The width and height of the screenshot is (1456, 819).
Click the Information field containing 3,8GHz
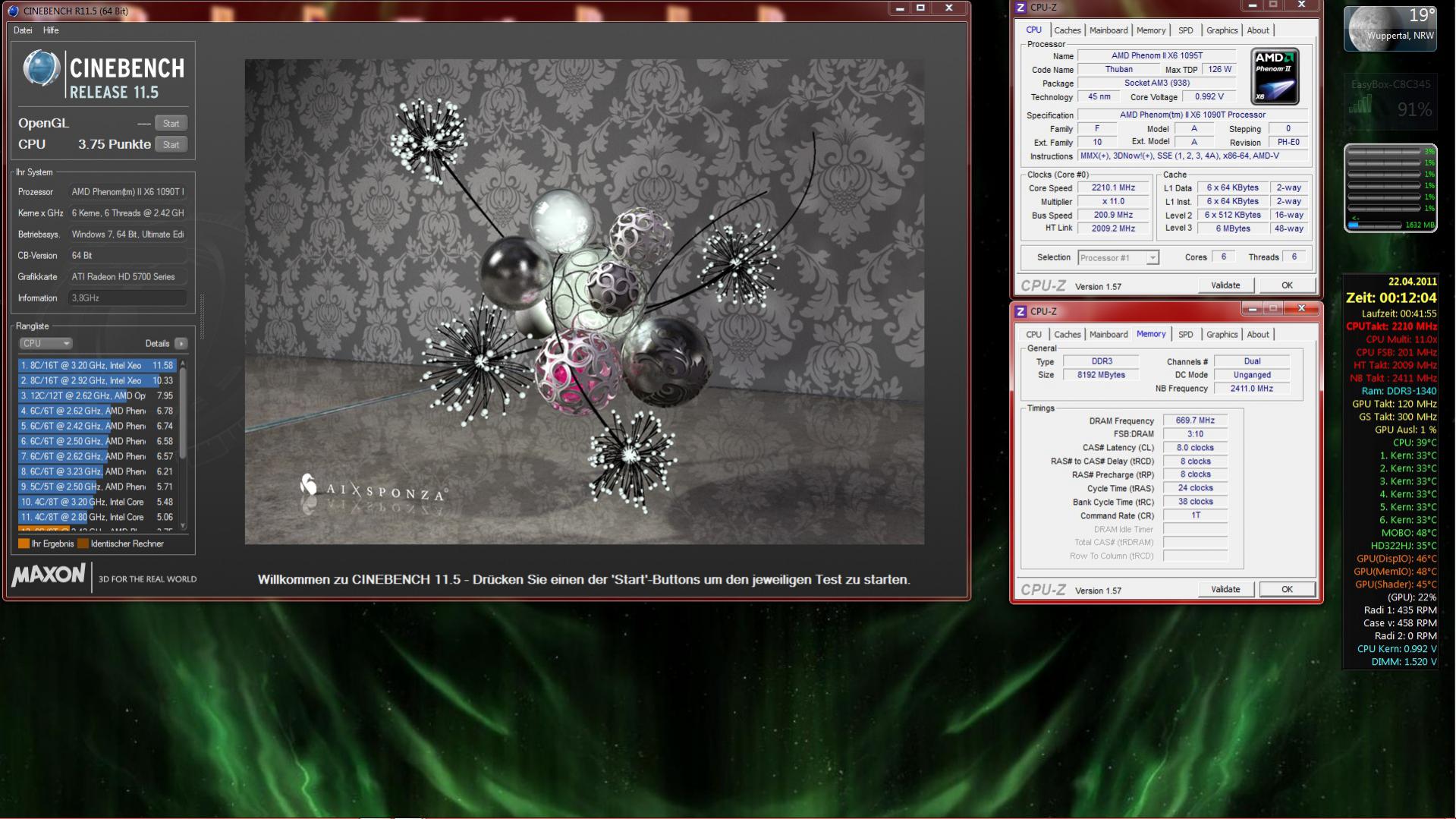[127, 298]
